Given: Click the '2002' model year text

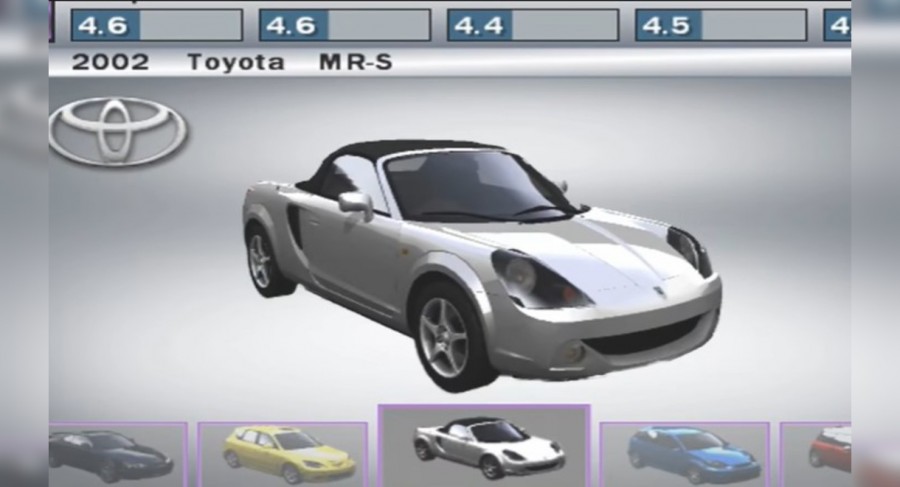Looking at the screenshot, I should (110, 62).
